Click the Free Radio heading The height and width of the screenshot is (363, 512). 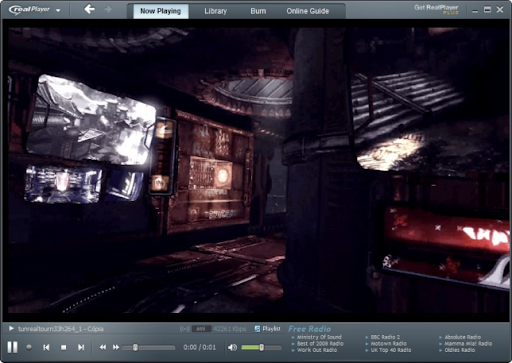coord(309,329)
